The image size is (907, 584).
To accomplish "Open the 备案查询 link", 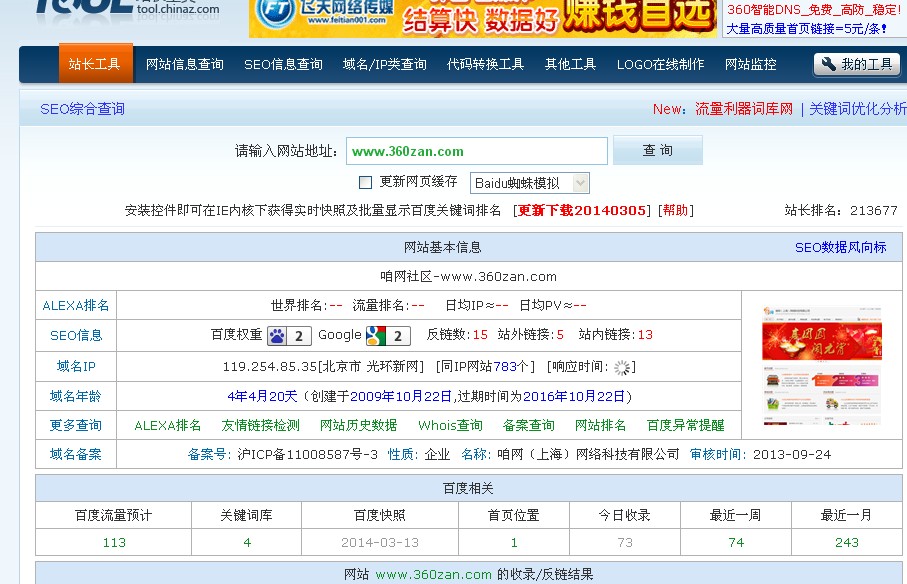I will pyautogui.click(x=529, y=426).
